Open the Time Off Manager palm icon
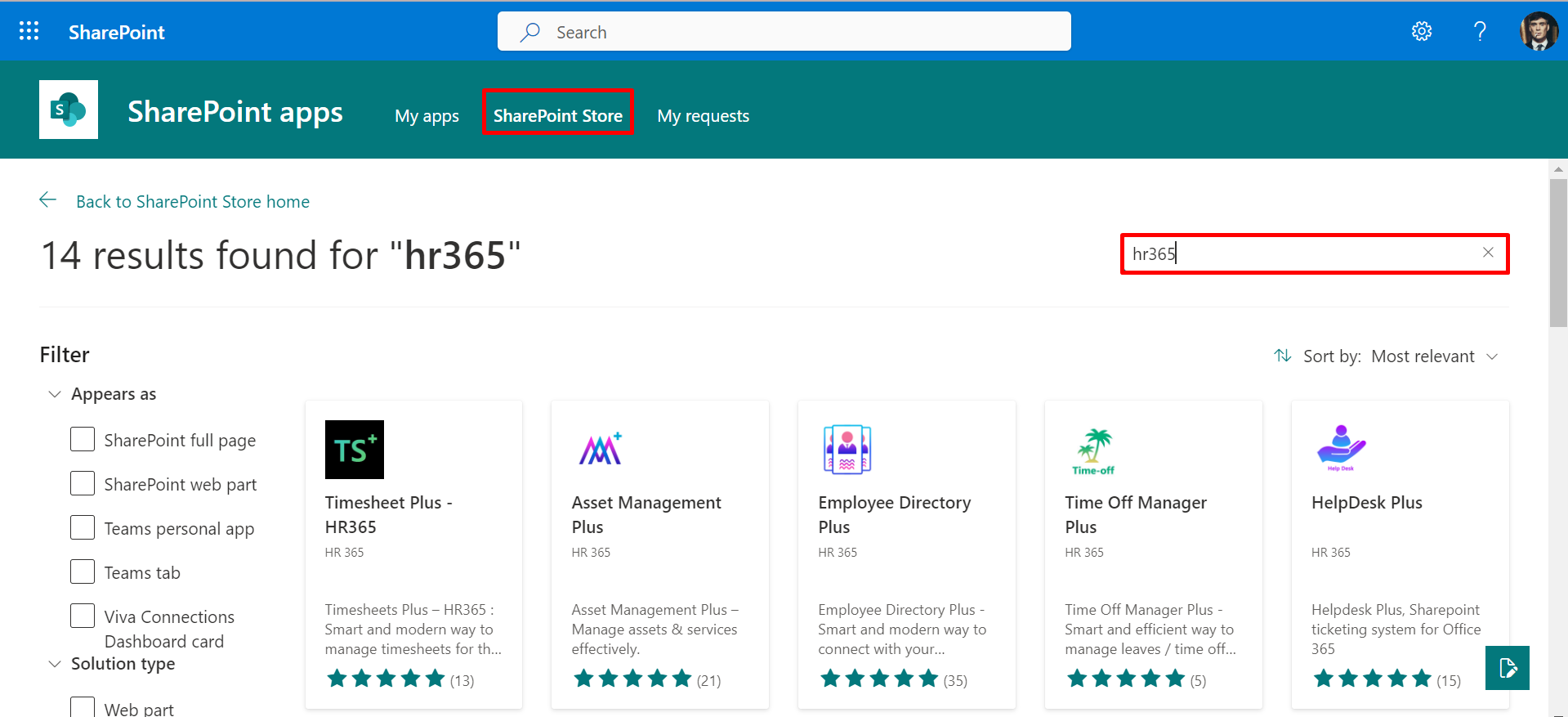The width and height of the screenshot is (1568, 717). pos(1095,450)
